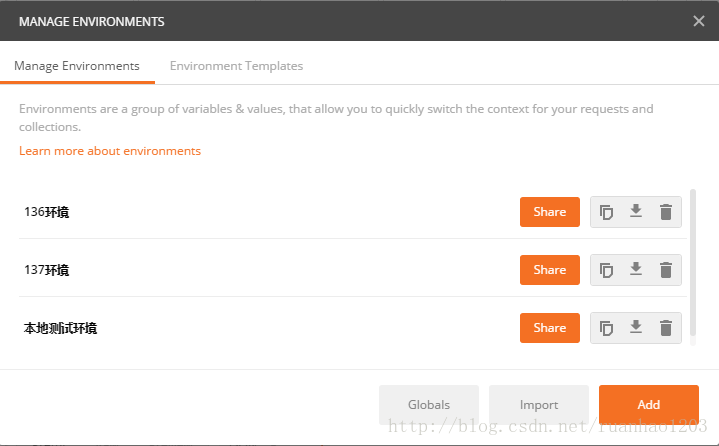Duplicate the 136环境 environment
719x446 pixels.
point(606,212)
